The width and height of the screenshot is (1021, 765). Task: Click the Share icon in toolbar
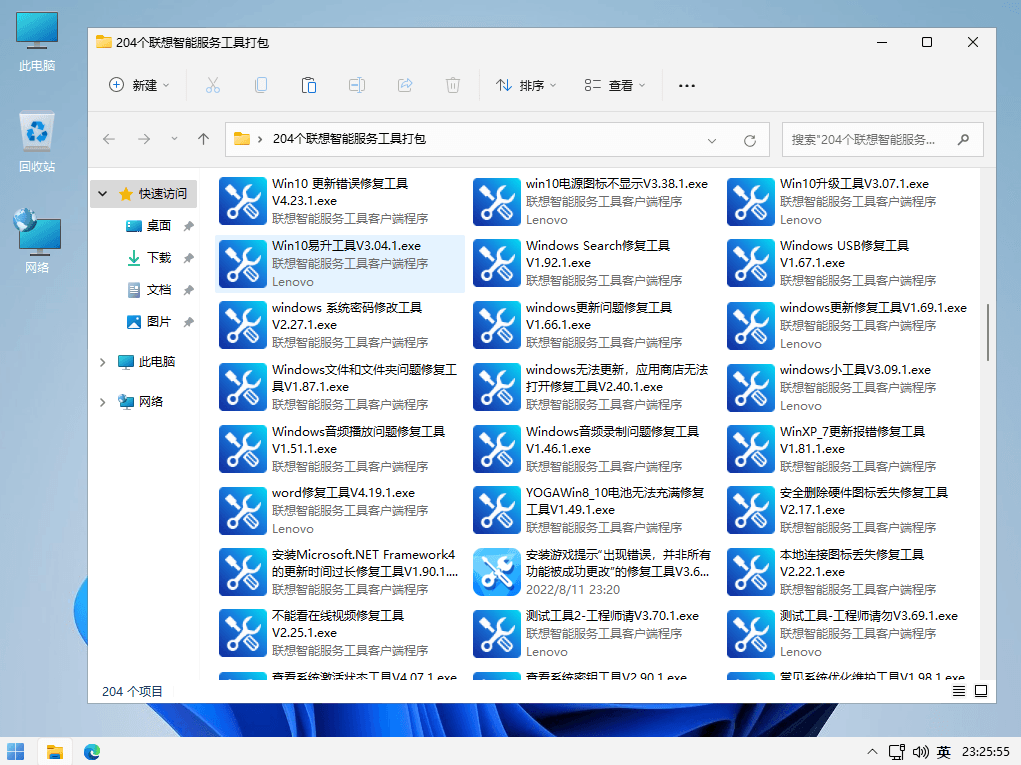(405, 85)
